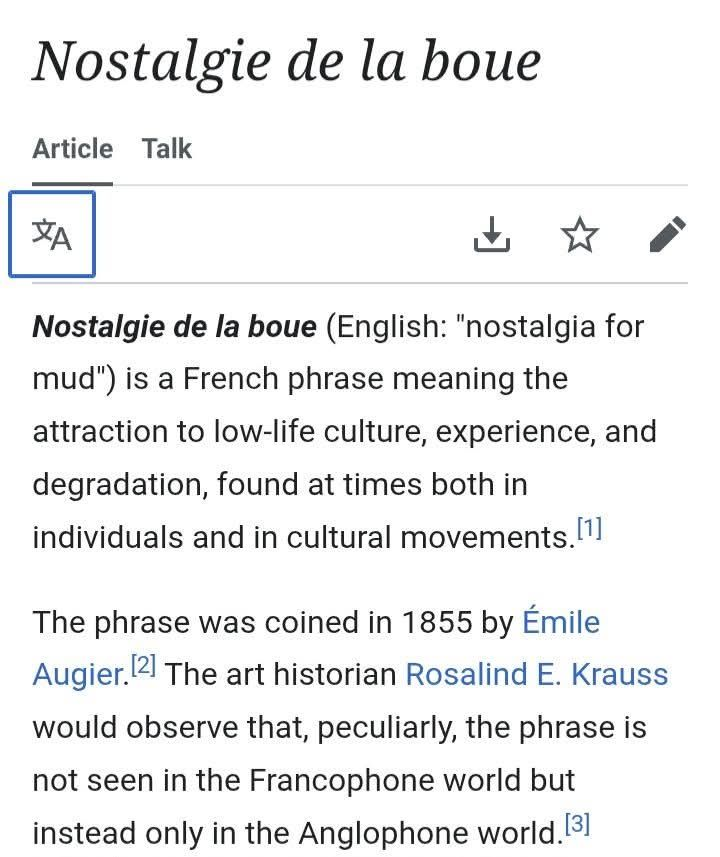Click the pencil edit icon
This screenshot has height=857, width=720.
pyautogui.click(x=667, y=235)
